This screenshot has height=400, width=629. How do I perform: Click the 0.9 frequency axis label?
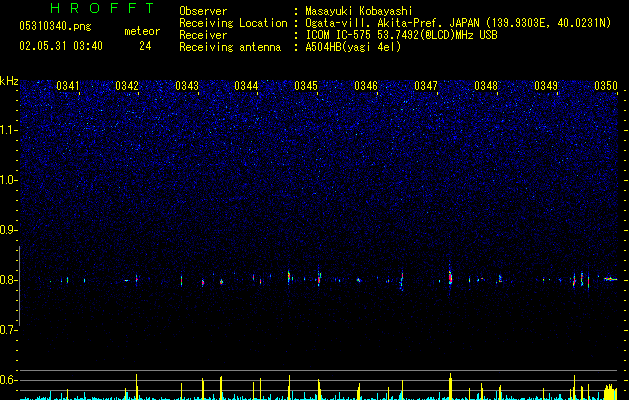pyautogui.click(x=8, y=230)
